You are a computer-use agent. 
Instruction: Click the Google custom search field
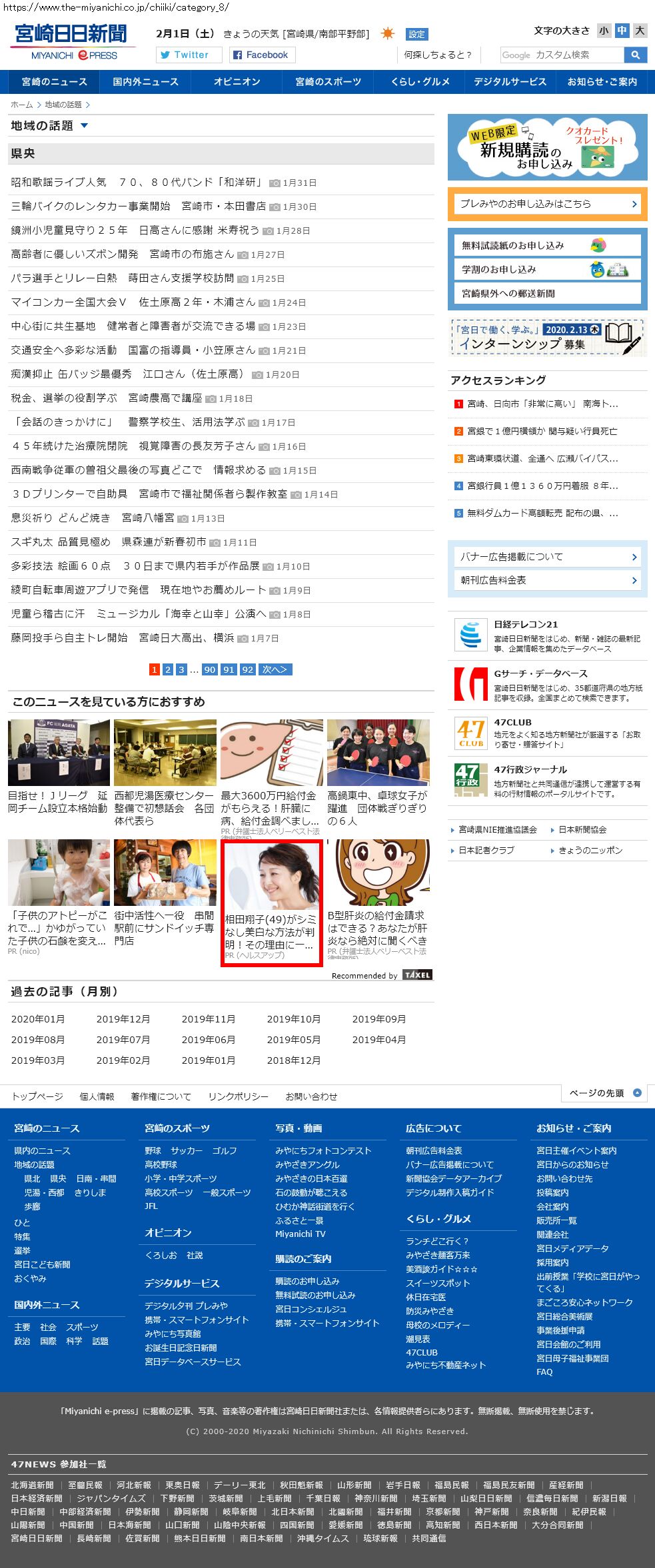pyautogui.click(x=562, y=55)
